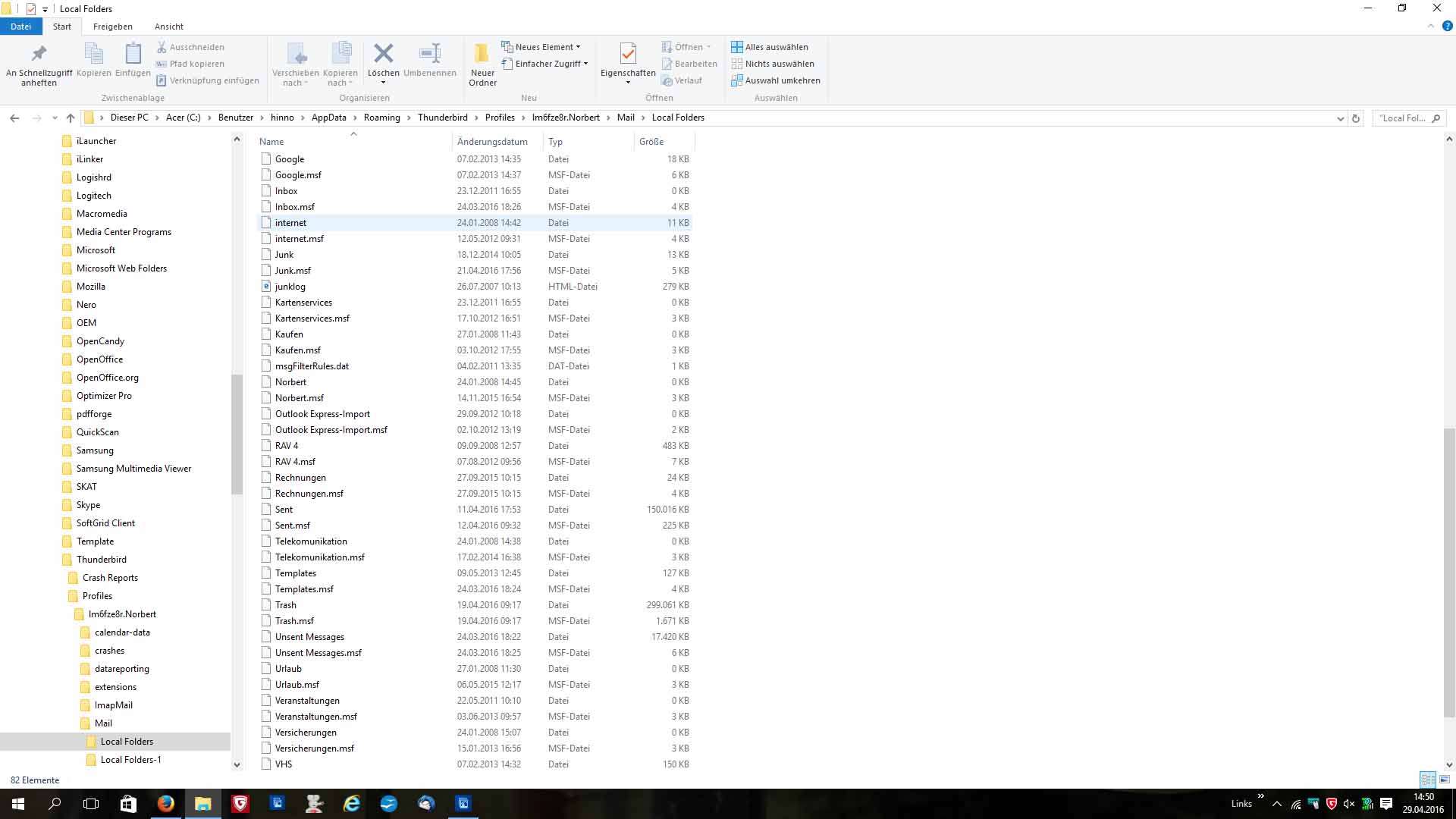Image resolution: width=1456 pixels, height=819 pixels.
Task: Open the address bar history dropdown
Action: coord(1340,118)
